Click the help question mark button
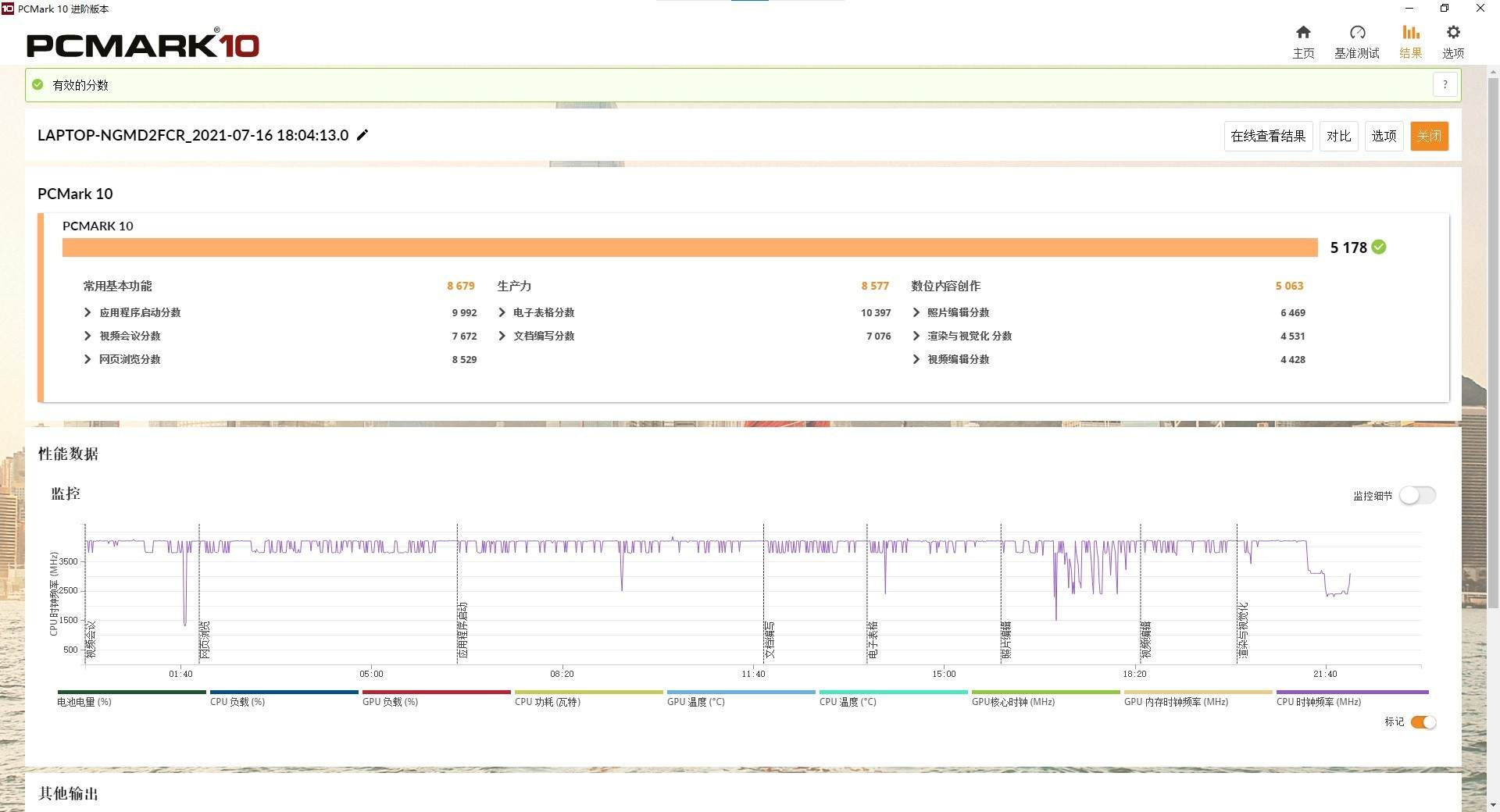The width and height of the screenshot is (1500, 812). [1445, 84]
